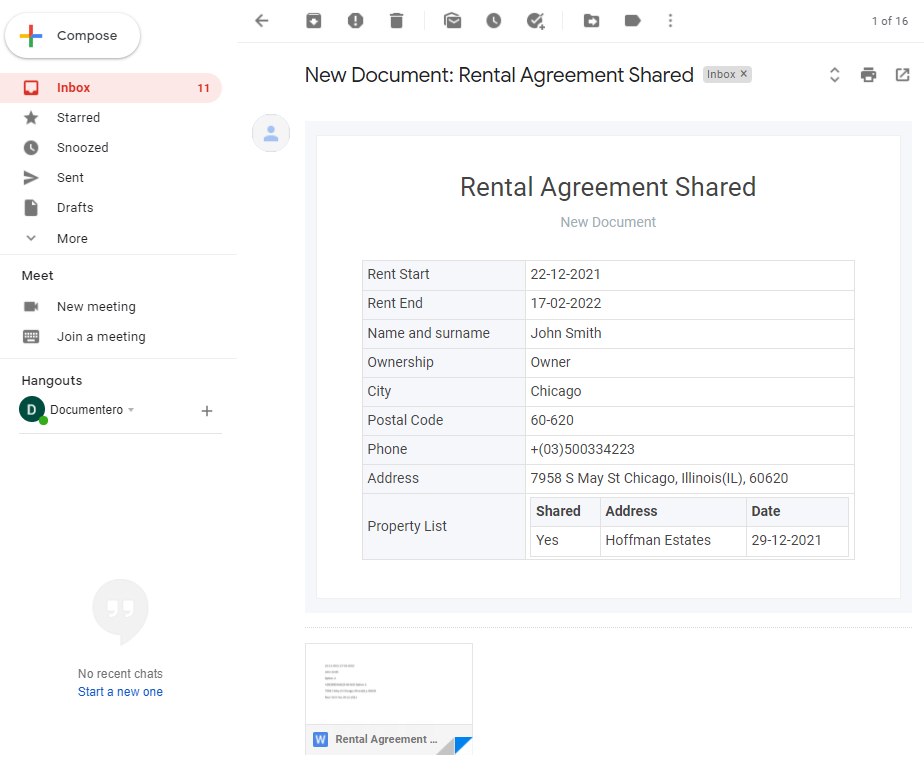Click the 'Start a new one' chat link
924x763 pixels.
click(120, 692)
